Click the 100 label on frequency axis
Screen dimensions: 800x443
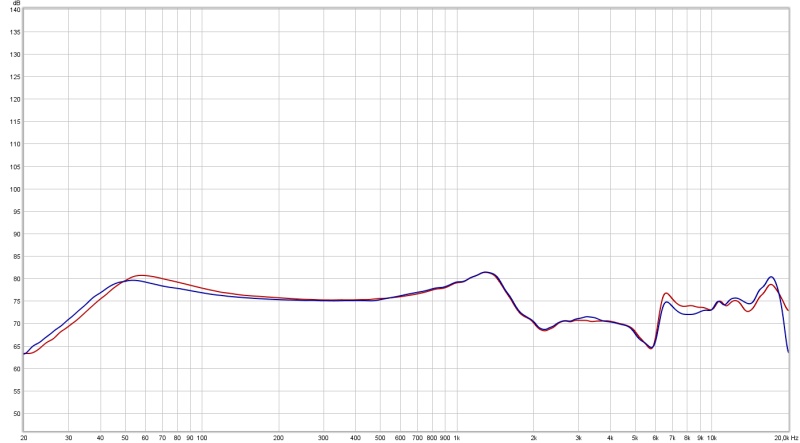202,438
